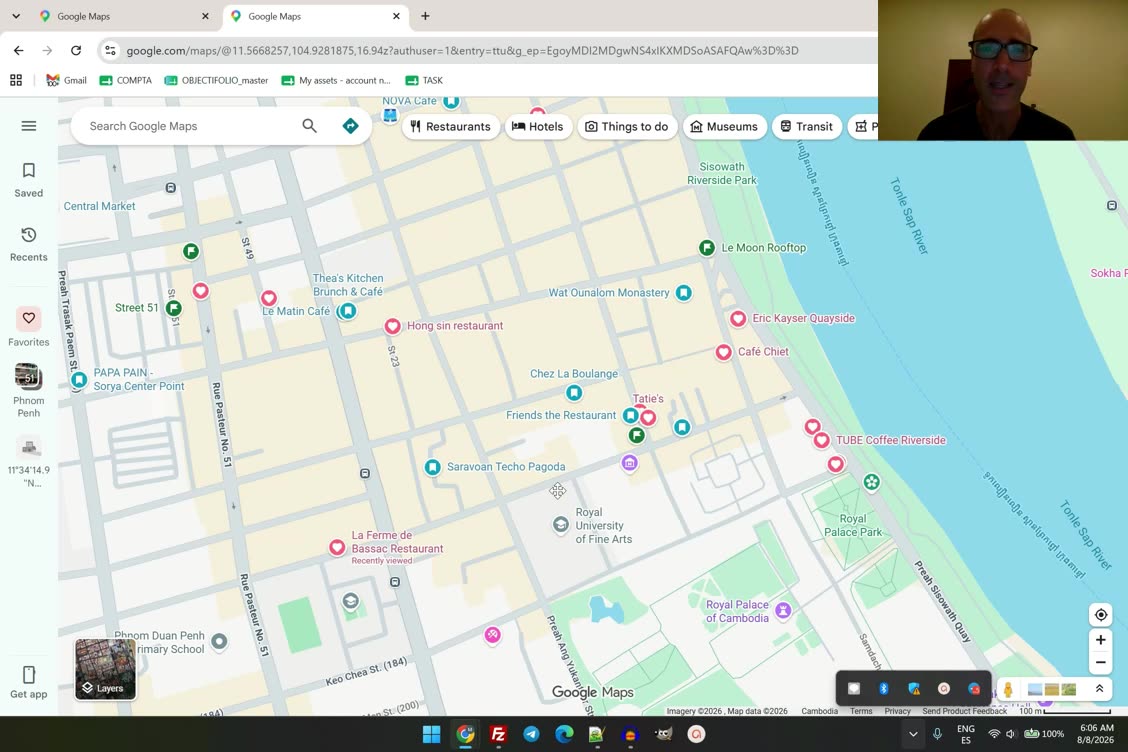This screenshot has width=1128, height=752.
Task: Select the Museums chip
Action: pyautogui.click(x=724, y=127)
